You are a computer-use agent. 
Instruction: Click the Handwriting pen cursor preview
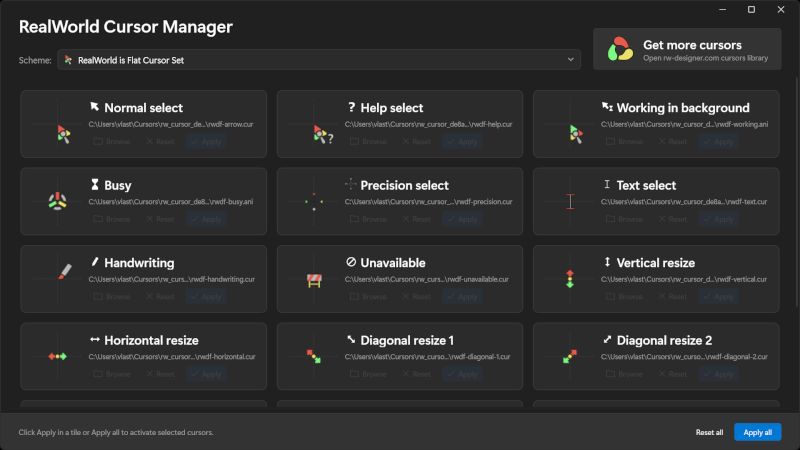click(x=65, y=271)
